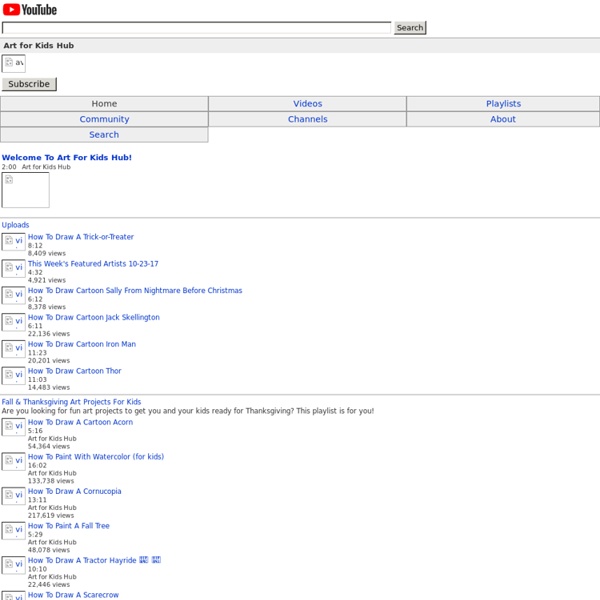
Task: Open Fall & Thanksgiving Art Projects For Kids playlist
Action: pos(71,401)
